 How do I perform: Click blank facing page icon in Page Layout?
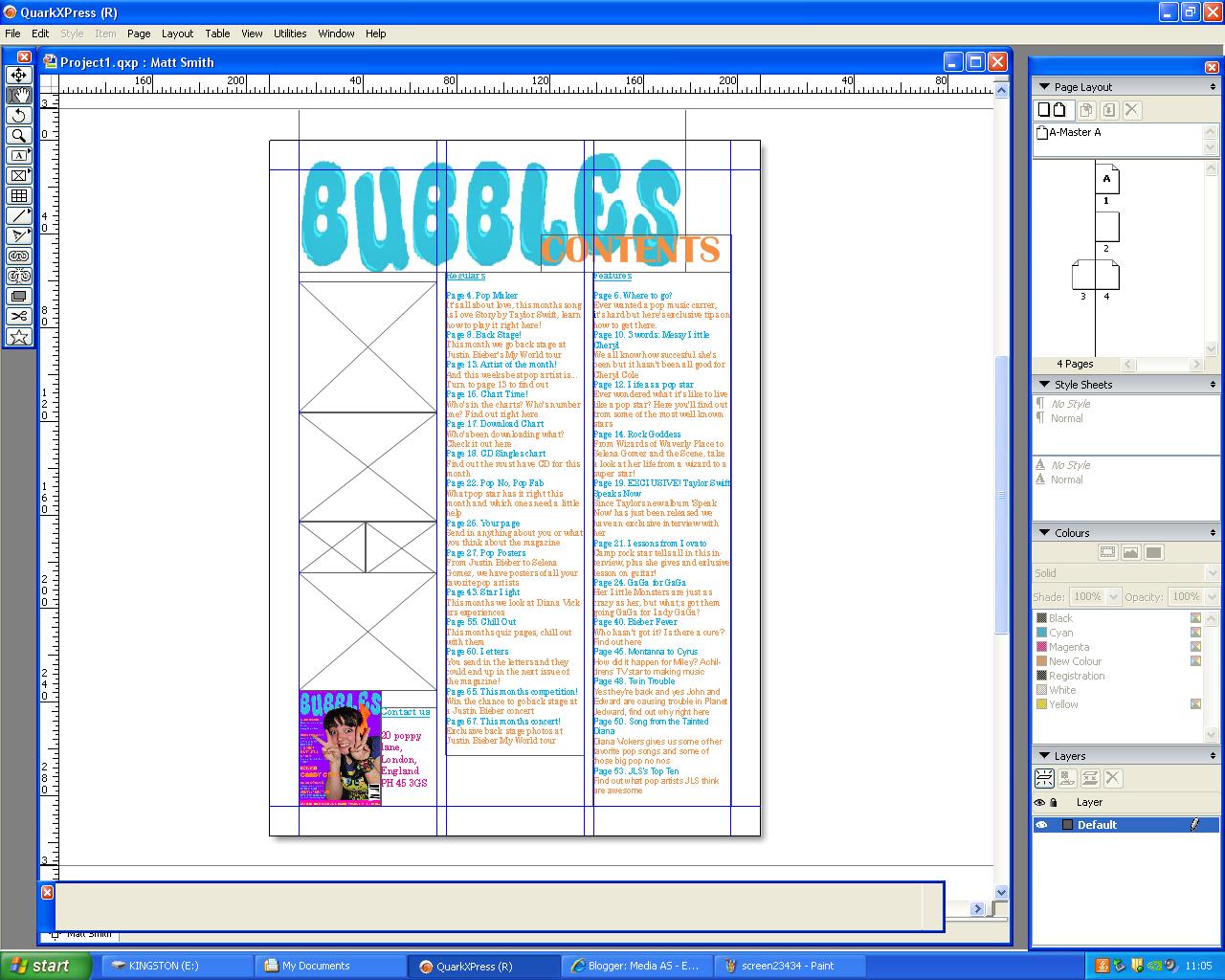[1061, 110]
